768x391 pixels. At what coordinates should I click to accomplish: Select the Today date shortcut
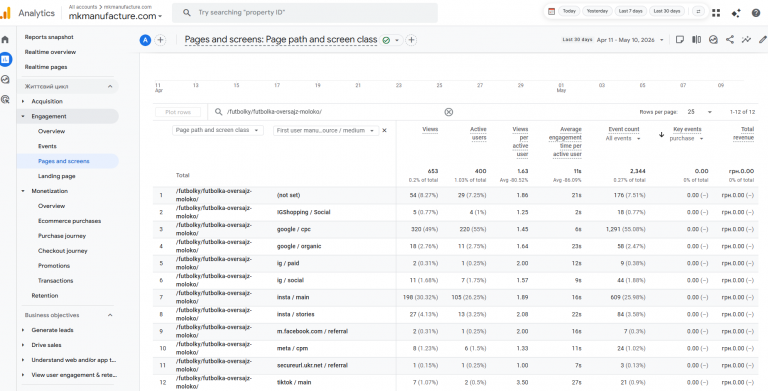coord(569,11)
